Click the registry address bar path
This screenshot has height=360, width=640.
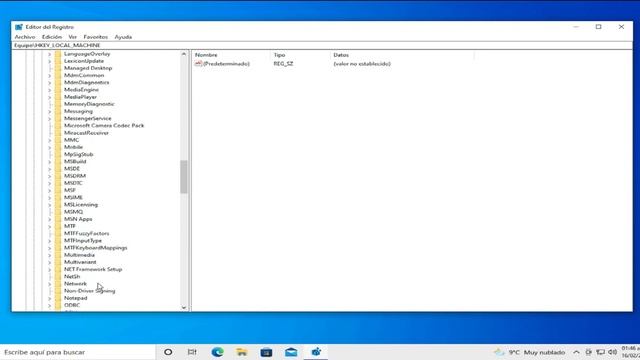point(57,45)
